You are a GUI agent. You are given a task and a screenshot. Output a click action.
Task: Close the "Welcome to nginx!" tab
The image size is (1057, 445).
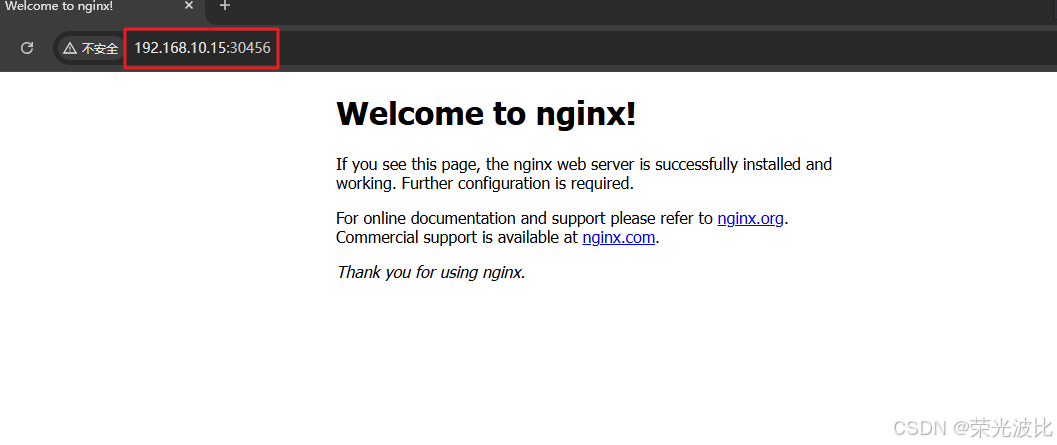pyautogui.click(x=189, y=6)
